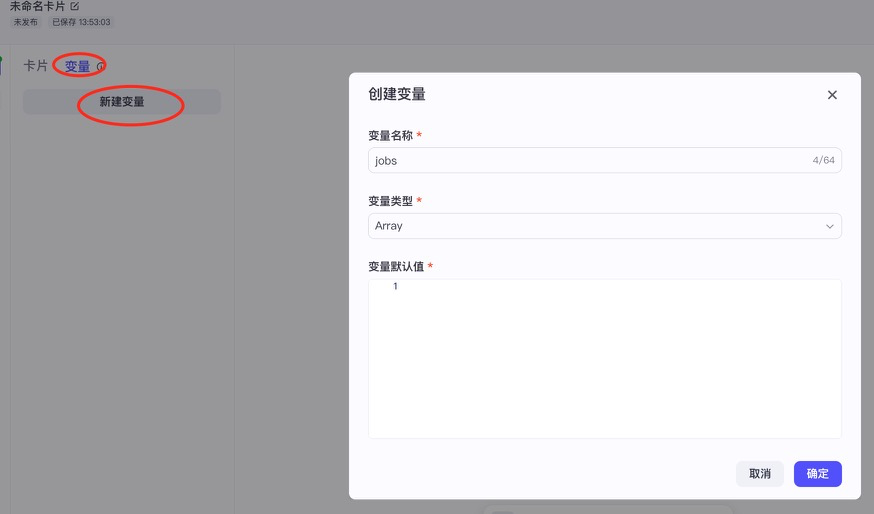Click the 新建变量 button

[x=122, y=101]
